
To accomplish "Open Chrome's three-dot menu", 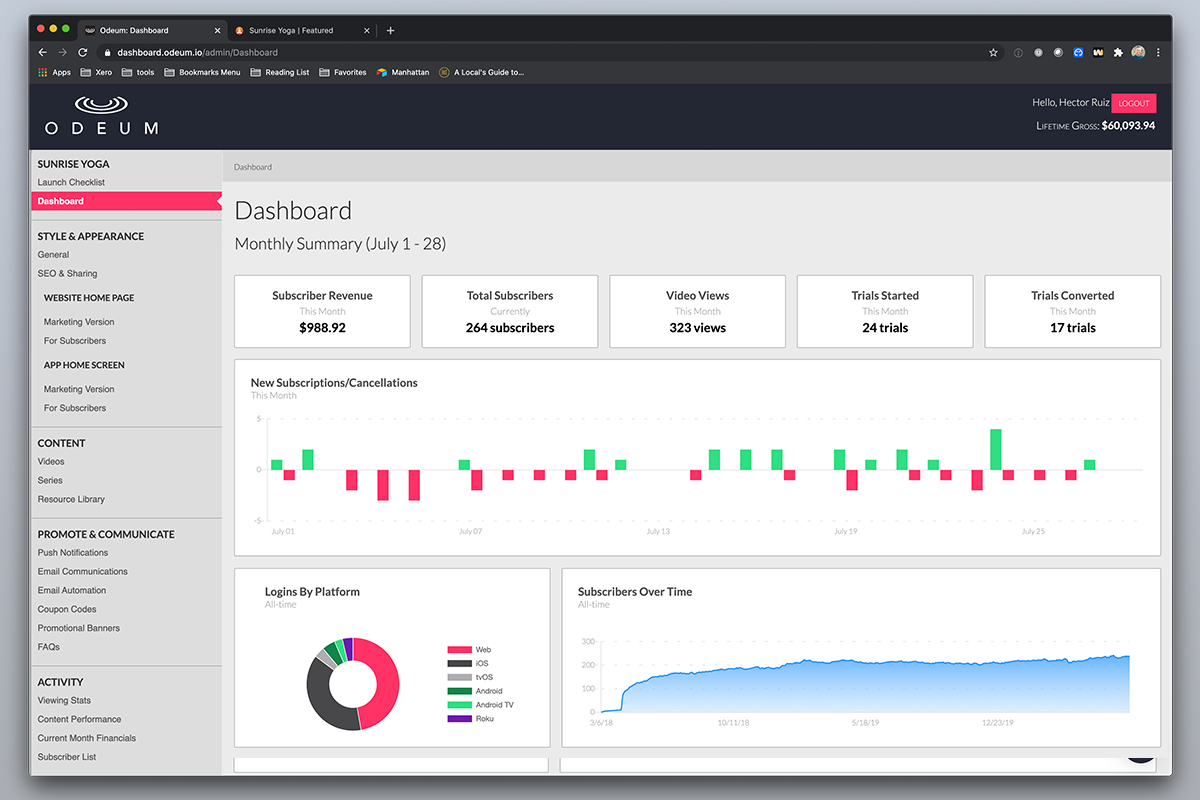I will click(x=1158, y=52).
